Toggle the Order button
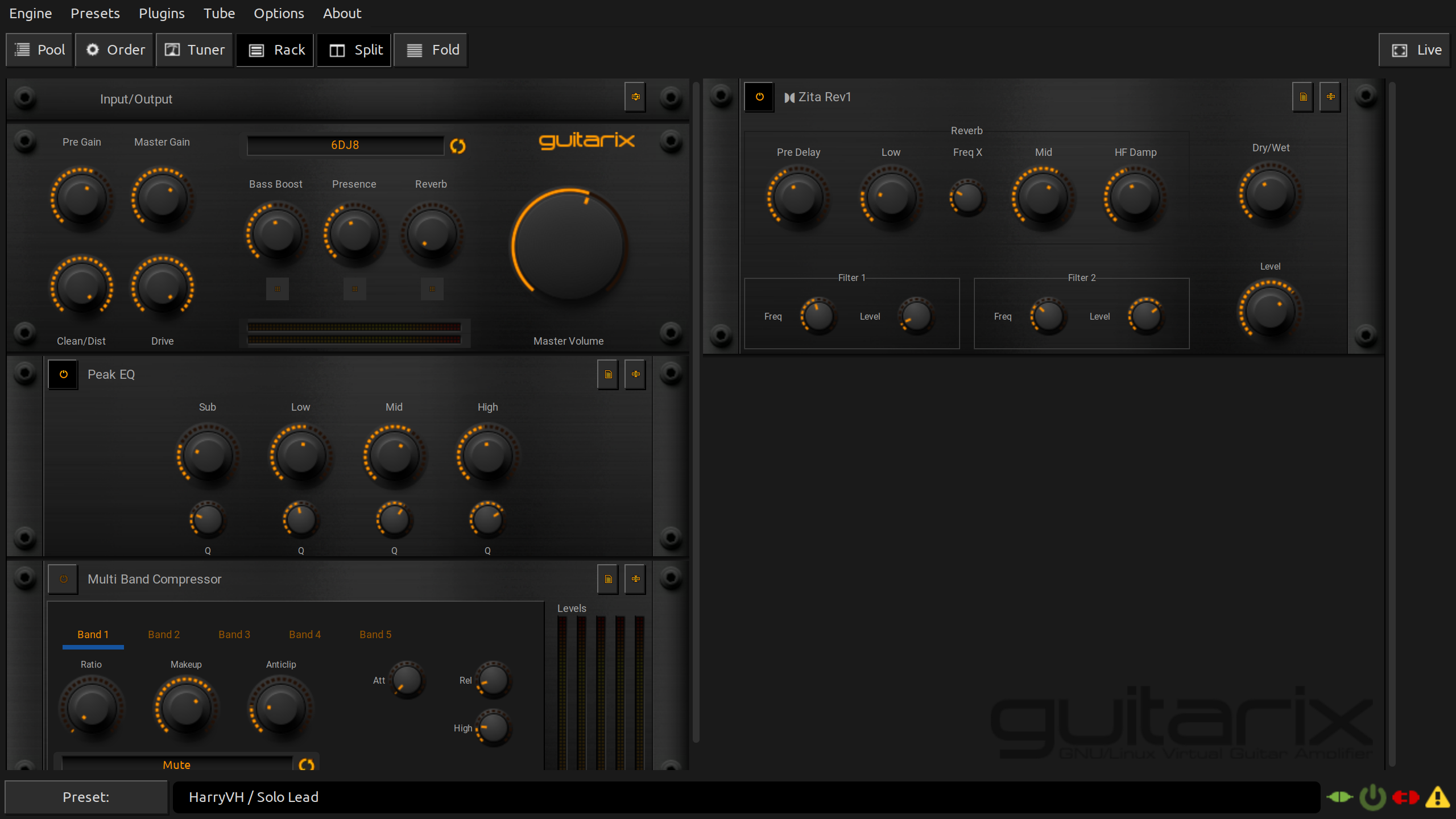This screenshot has width=1456, height=819. [x=114, y=50]
